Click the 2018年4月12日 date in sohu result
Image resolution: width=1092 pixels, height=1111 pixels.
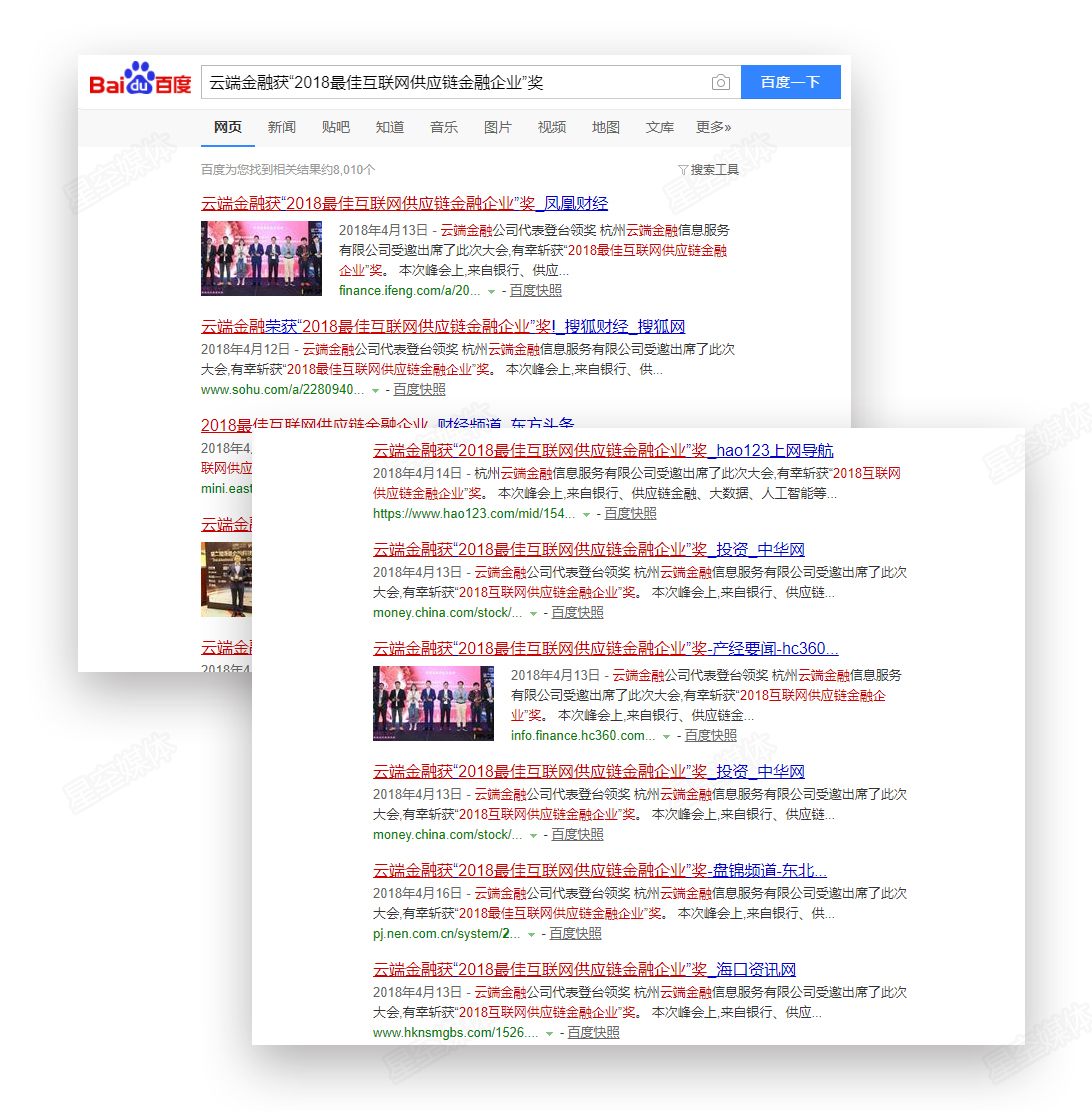tap(245, 349)
